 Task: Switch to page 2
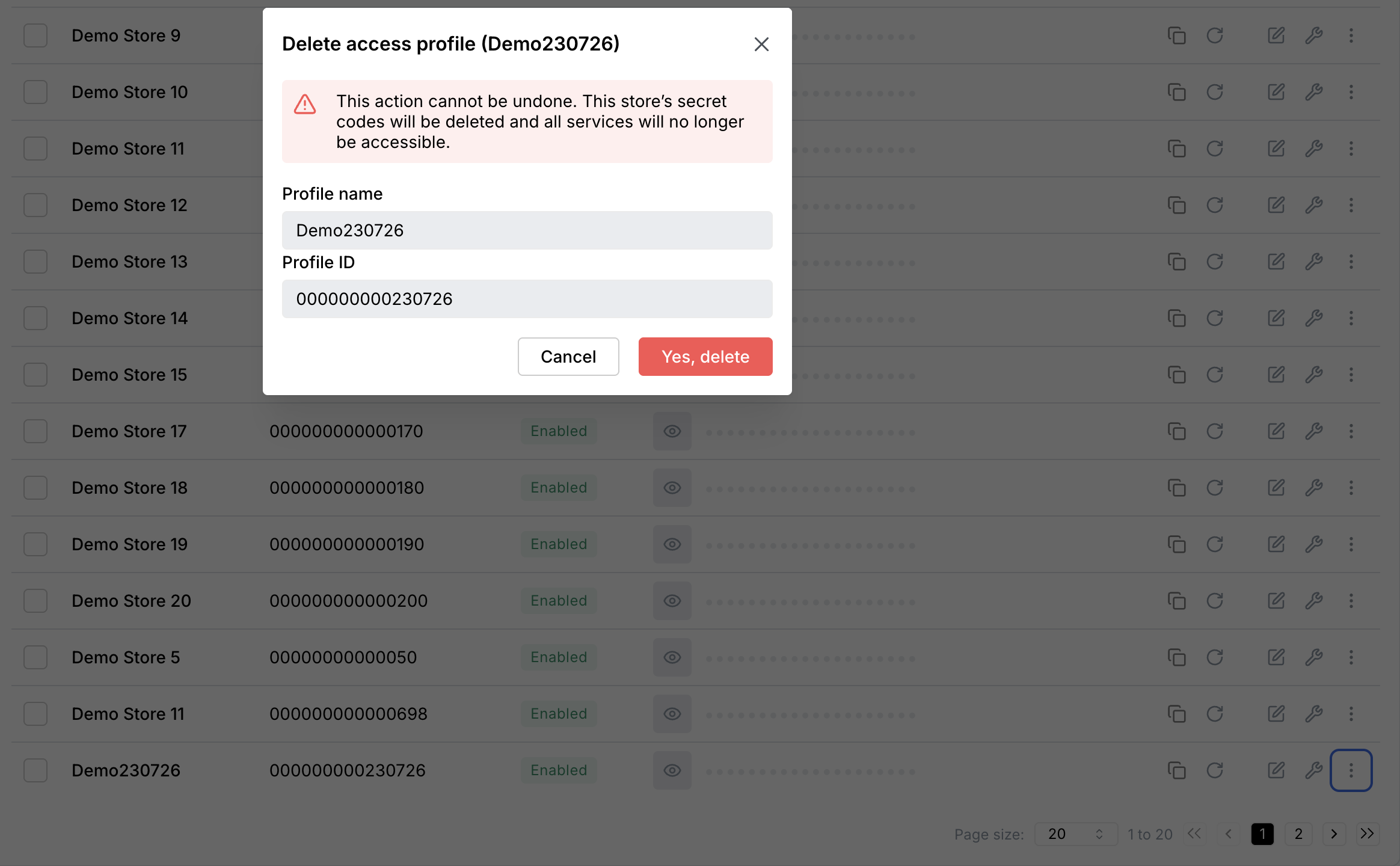click(x=1298, y=834)
